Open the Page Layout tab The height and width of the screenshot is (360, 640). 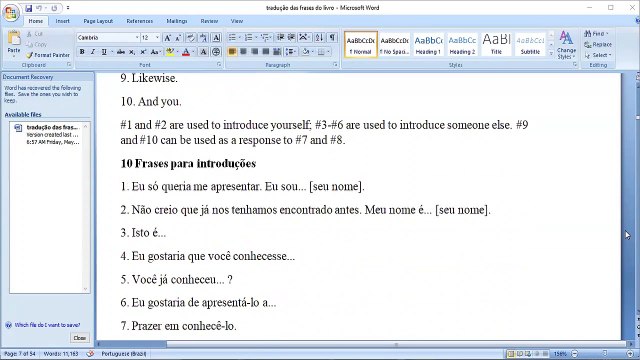coord(98,21)
